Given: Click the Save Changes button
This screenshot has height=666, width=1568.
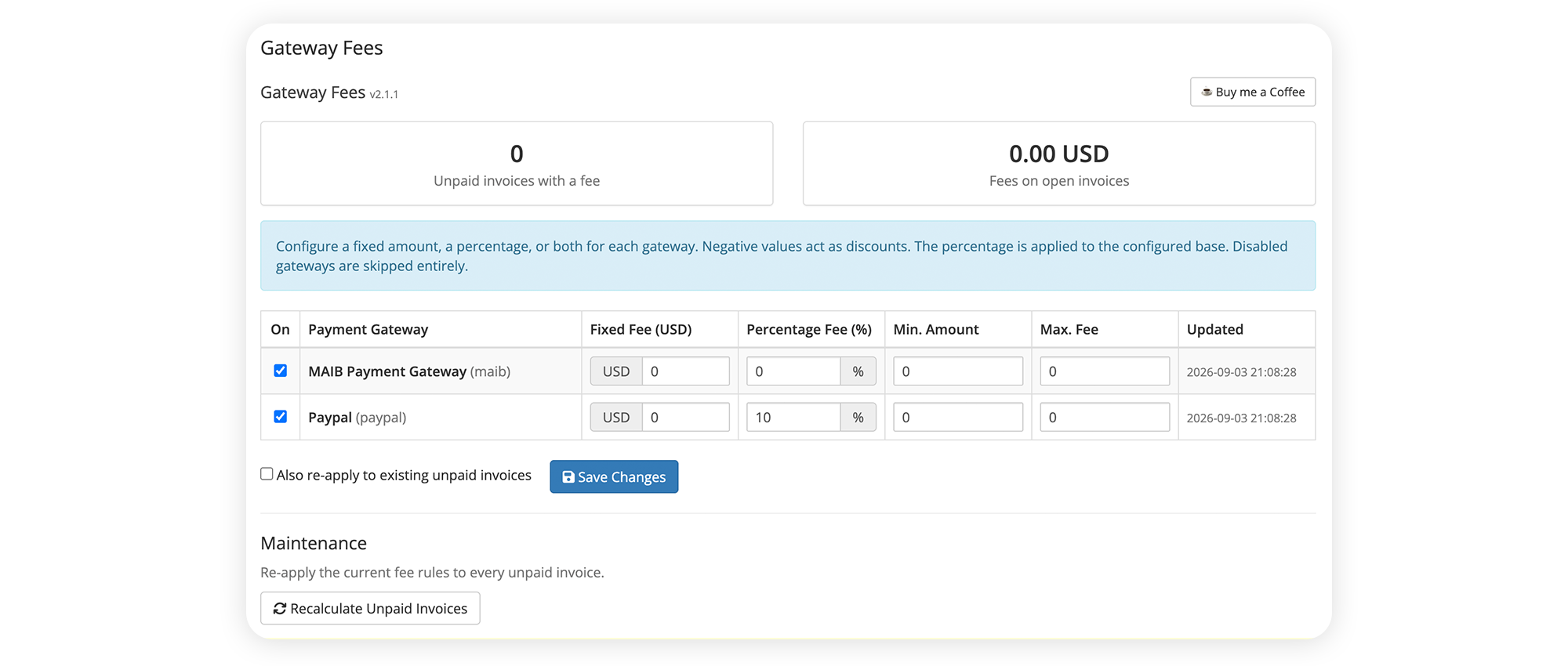Looking at the screenshot, I should 614,476.
